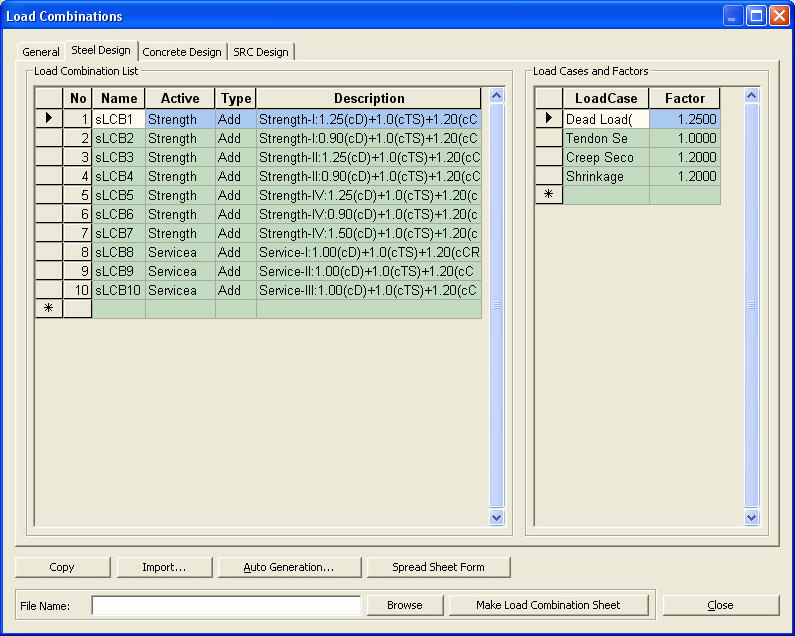Image resolution: width=795 pixels, height=636 pixels.
Task: Select row sLCB5 in combination list
Action: coord(118,195)
